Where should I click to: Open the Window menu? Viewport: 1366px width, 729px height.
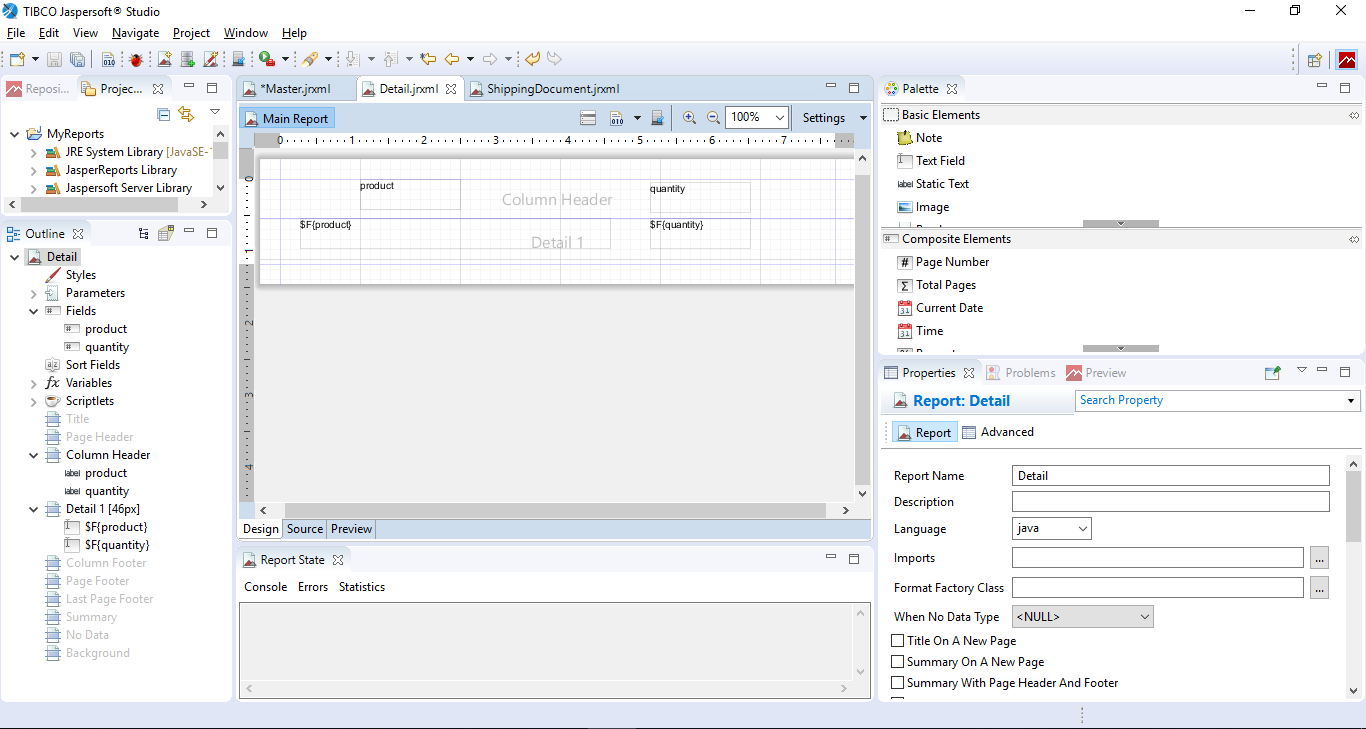(245, 32)
